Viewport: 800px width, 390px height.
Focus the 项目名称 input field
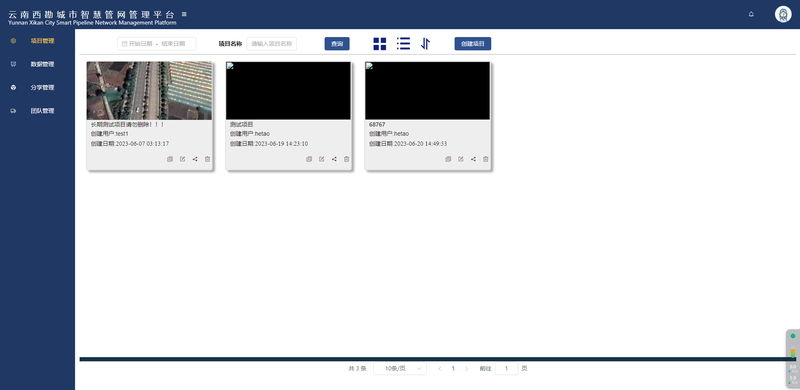271,44
